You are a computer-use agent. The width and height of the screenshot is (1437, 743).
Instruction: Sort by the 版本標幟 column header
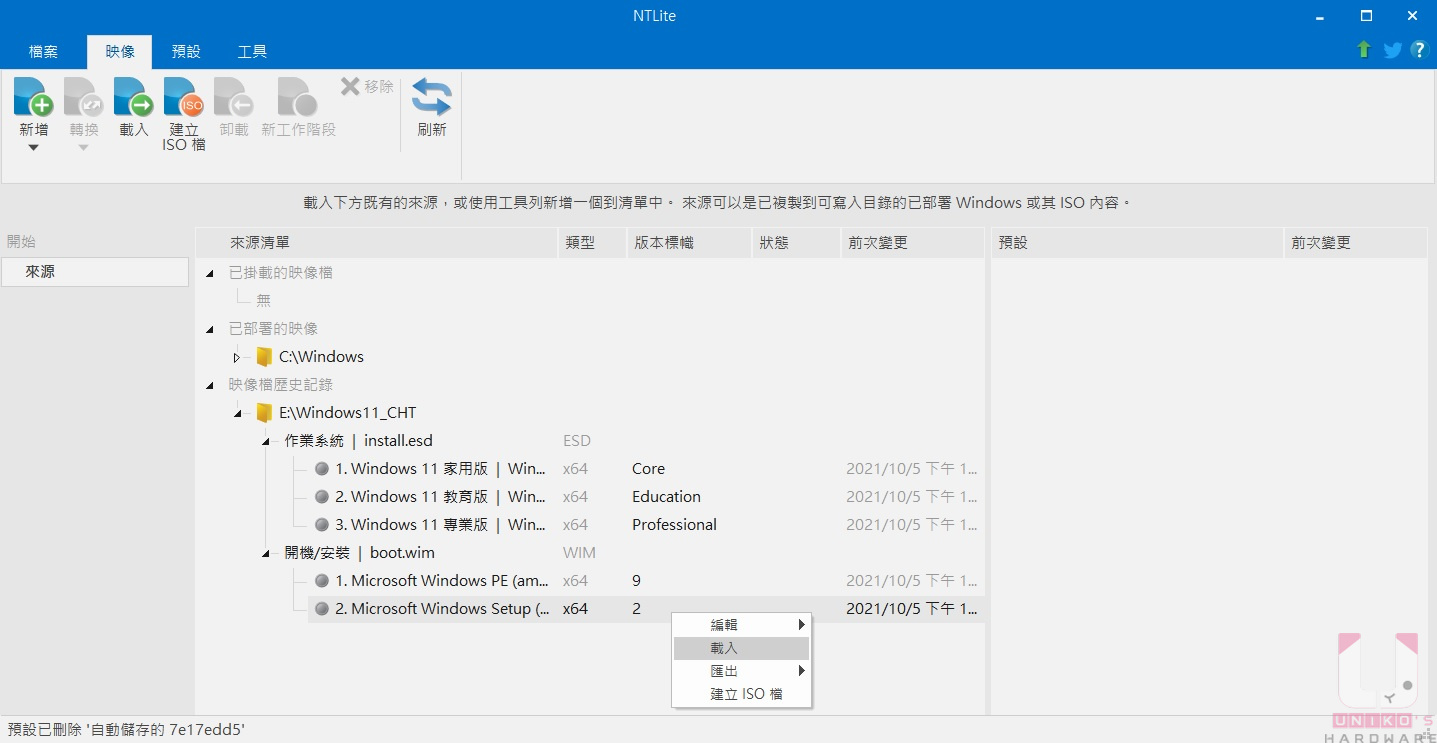click(x=688, y=243)
